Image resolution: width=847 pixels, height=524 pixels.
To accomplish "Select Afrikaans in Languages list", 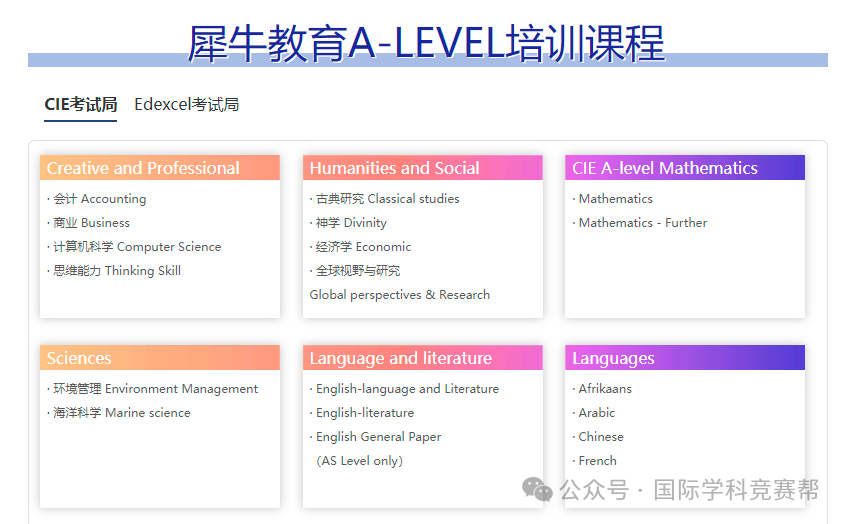I will pos(605,389).
